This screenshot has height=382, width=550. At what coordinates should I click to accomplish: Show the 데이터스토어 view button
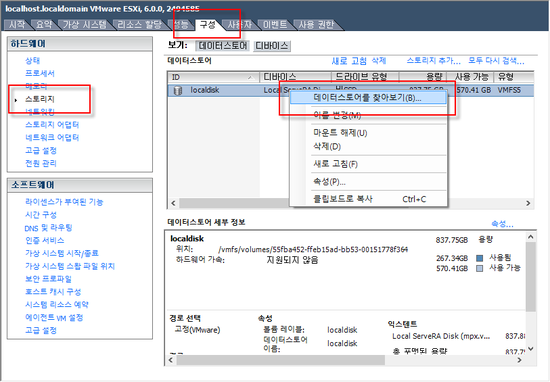tap(223, 46)
